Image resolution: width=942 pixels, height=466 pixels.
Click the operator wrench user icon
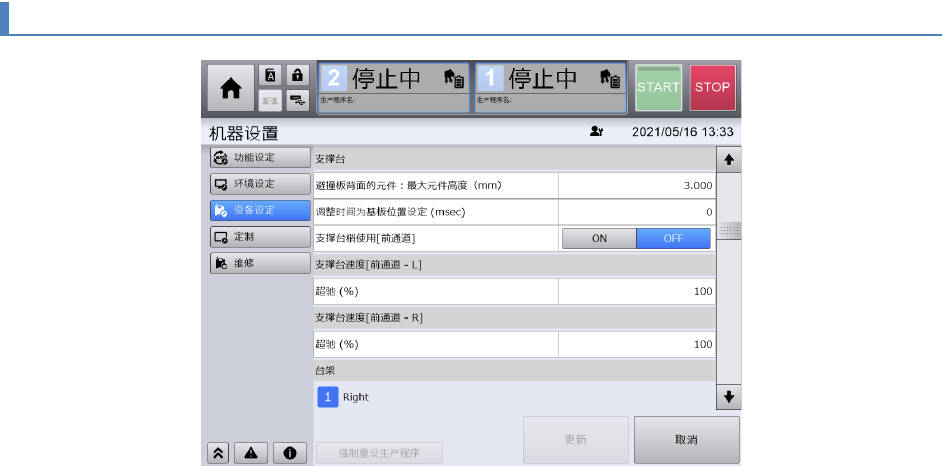tap(596, 132)
